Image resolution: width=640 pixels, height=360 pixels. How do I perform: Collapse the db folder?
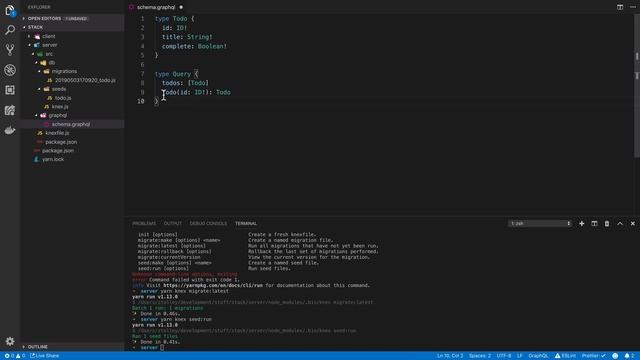pos(52,62)
